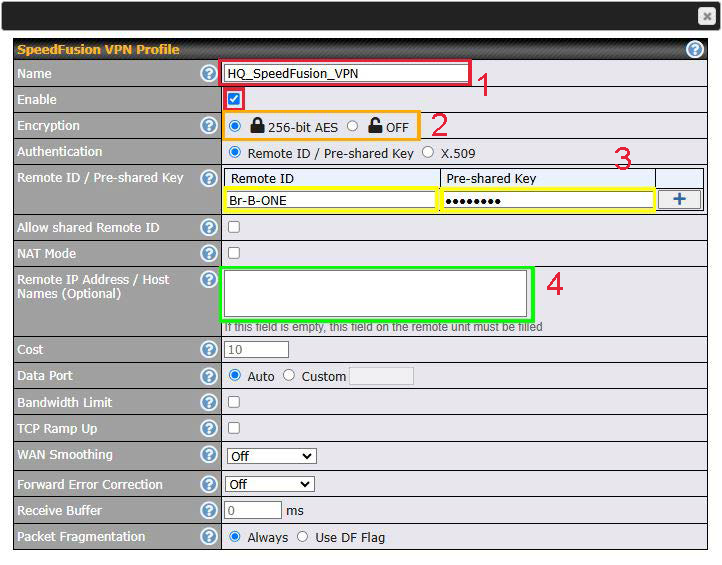The width and height of the screenshot is (722, 565).
Task: Turn encryption OFF radio option
Action: pos(352,126)
